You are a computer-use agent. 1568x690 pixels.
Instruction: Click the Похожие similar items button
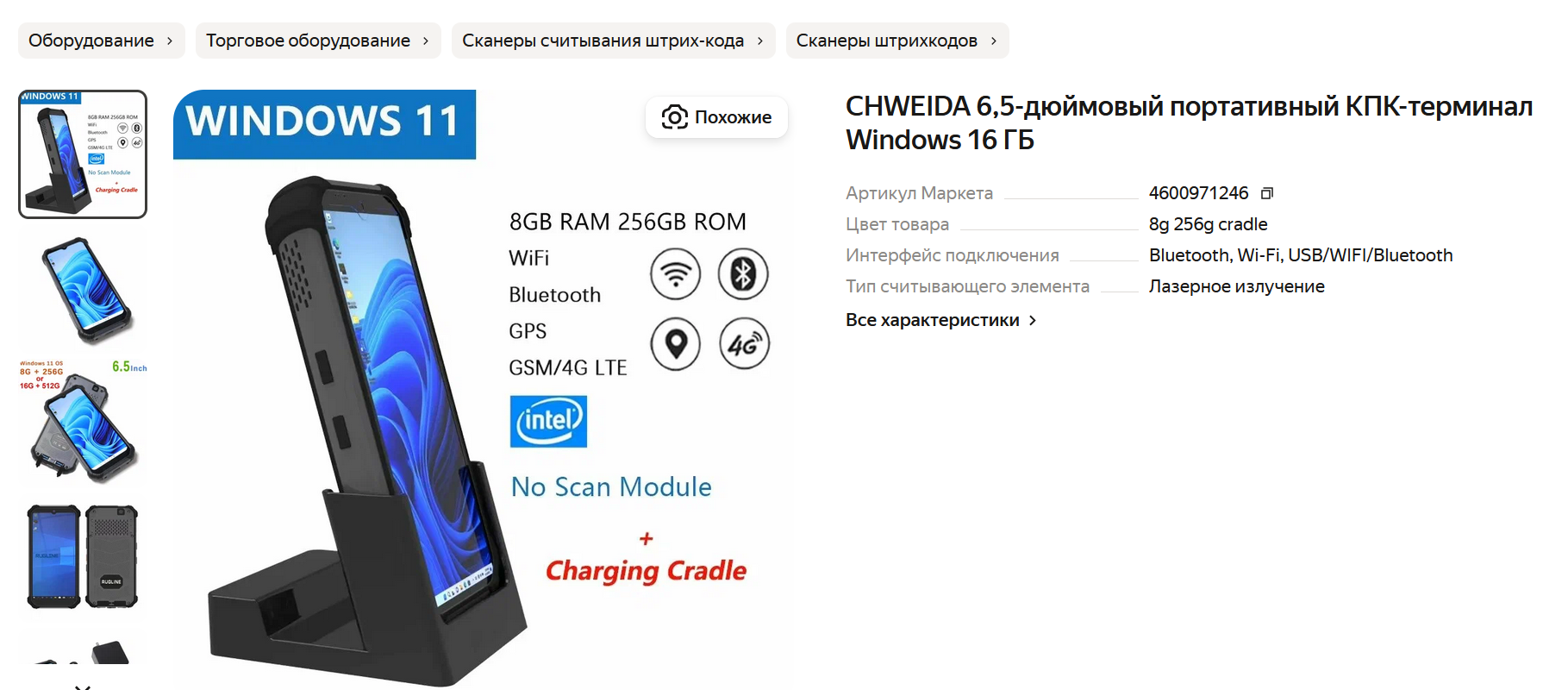(x=716, y=117)
